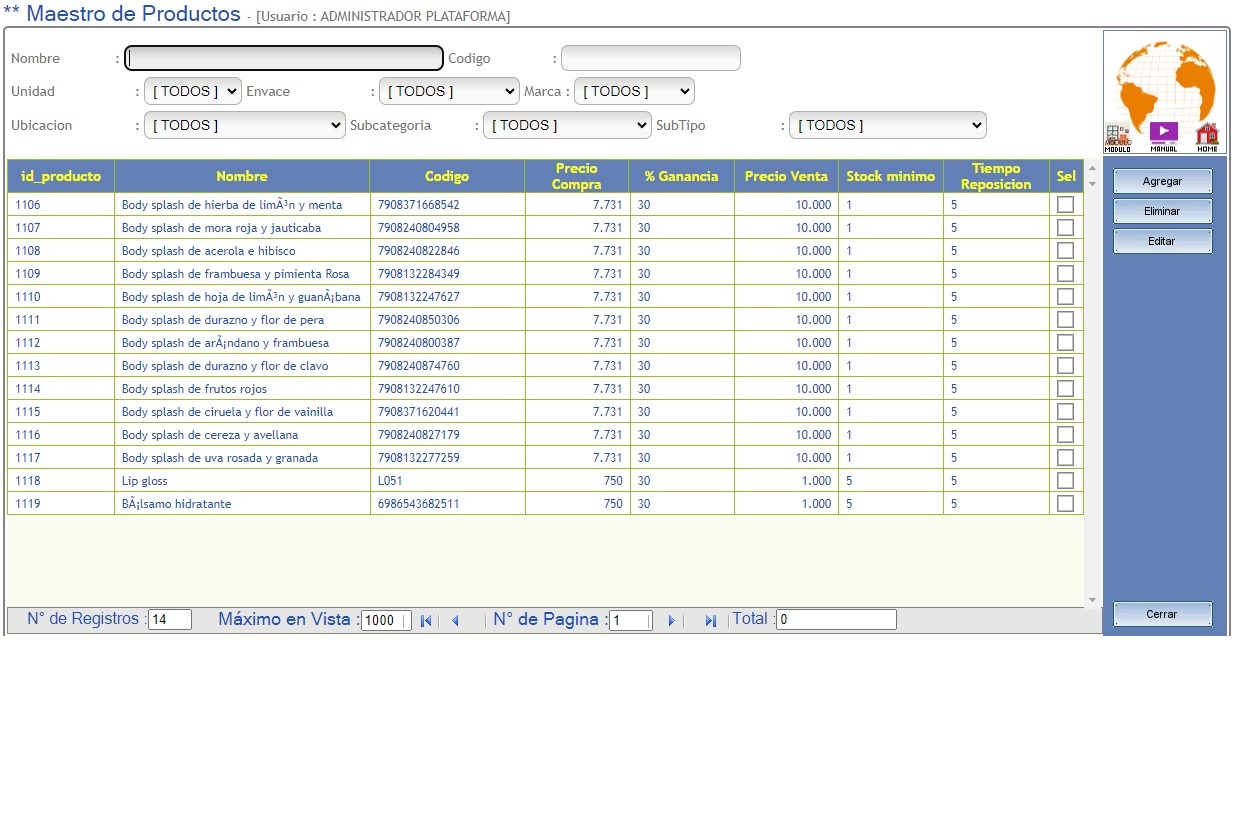
Task: Go to next page arrow
Action: (x=672, y=621)
